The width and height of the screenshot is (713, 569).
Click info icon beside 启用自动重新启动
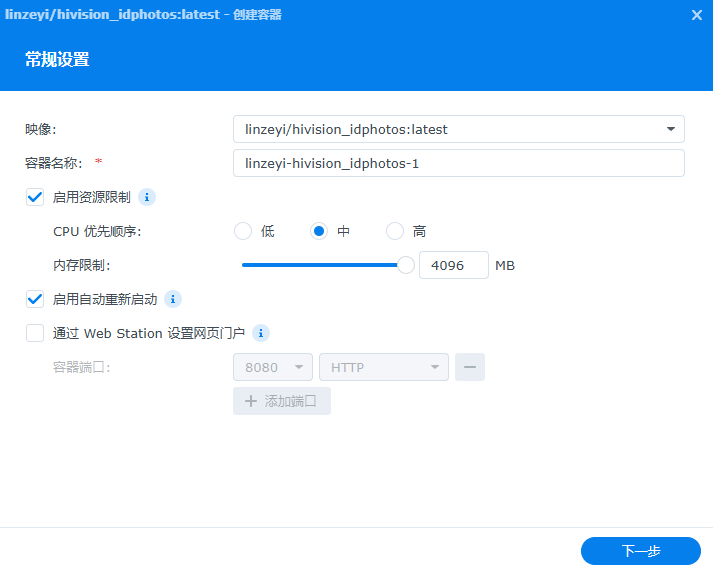173,299
